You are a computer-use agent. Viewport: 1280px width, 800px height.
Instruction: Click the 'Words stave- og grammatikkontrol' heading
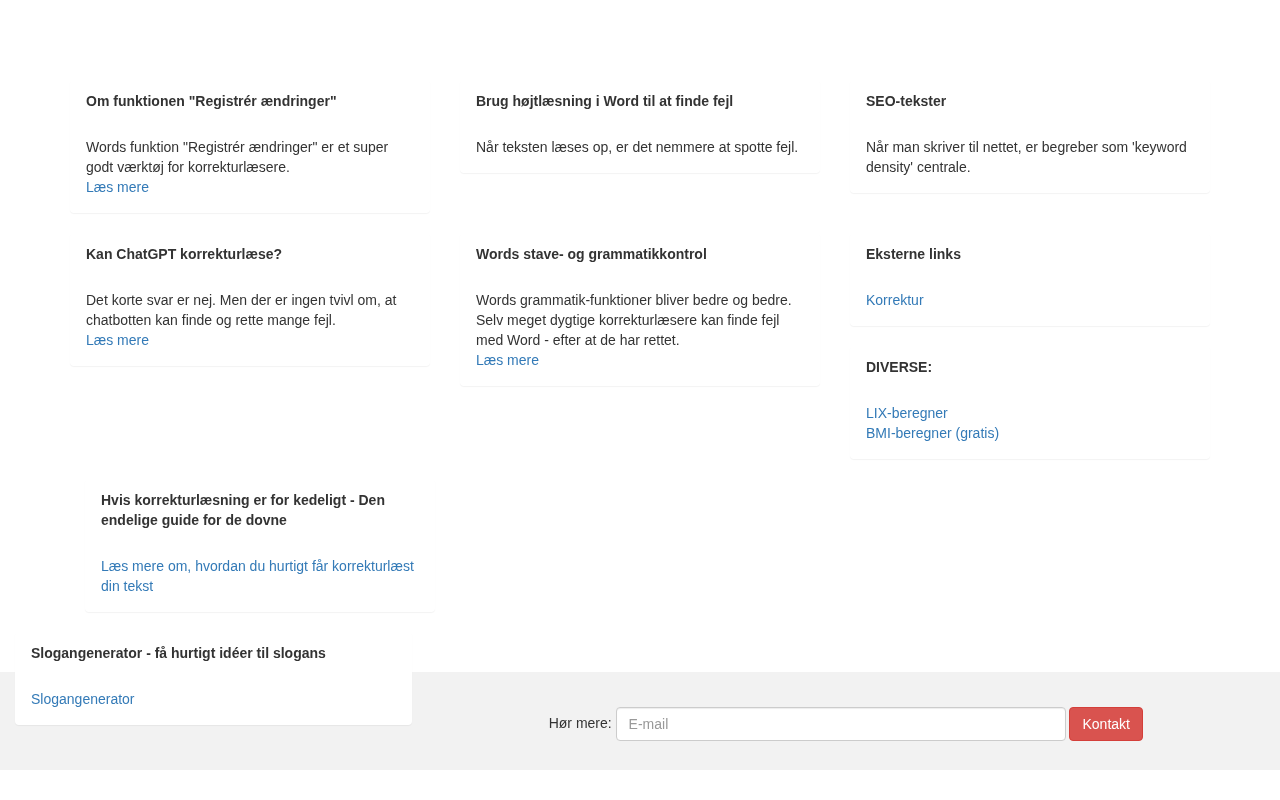pyautogui.click(x=591, y=254)
